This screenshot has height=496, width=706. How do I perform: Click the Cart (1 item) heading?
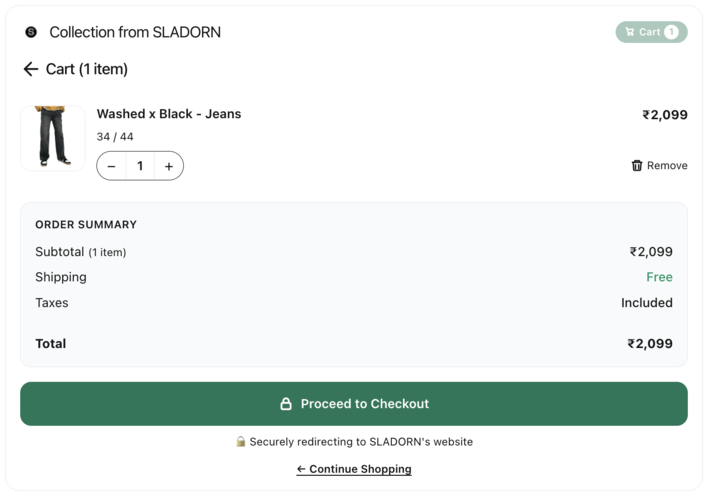87,69
